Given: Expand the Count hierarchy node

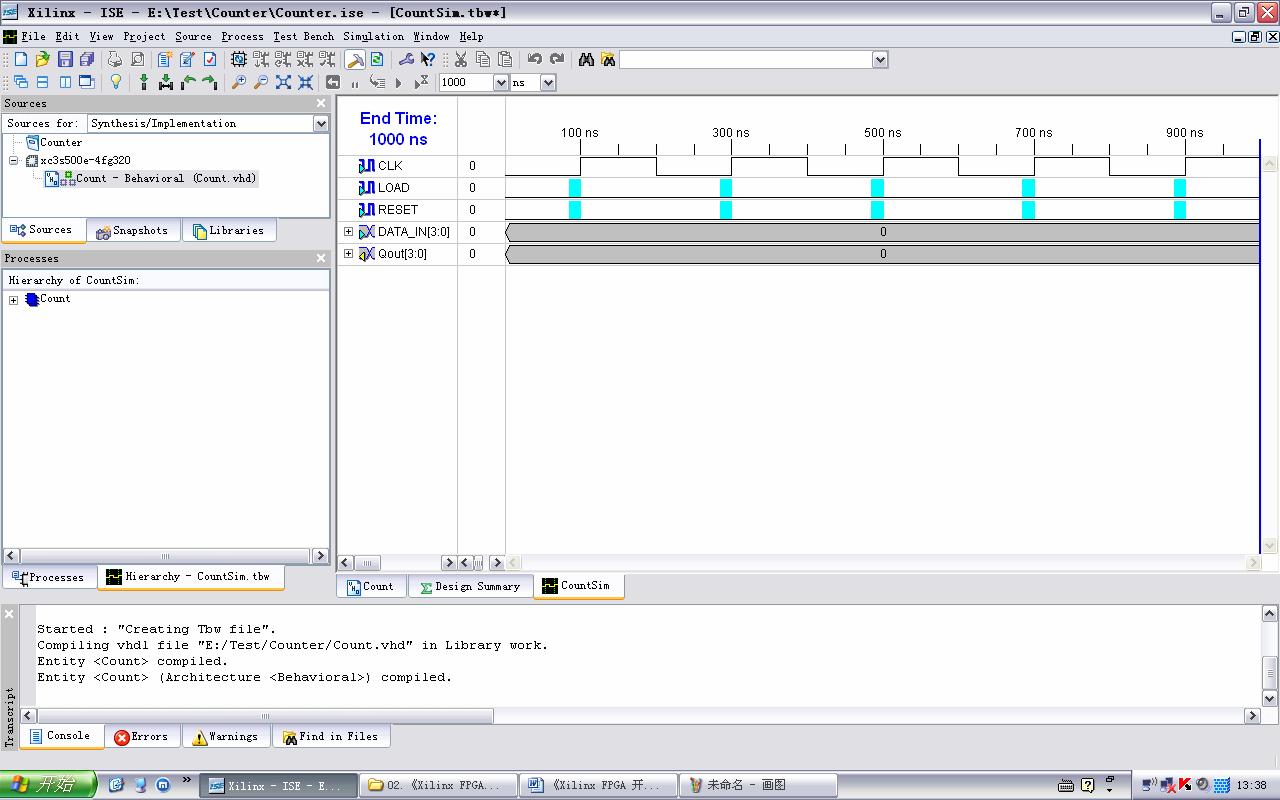Looking at the screenshot, I should (x=14, y=300).
